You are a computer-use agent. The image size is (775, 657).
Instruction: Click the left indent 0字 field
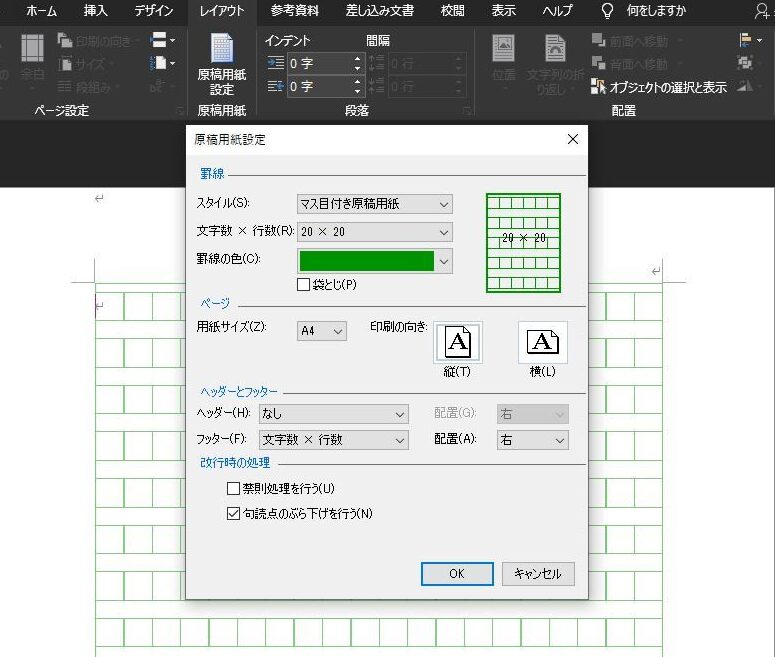coord(320,63)
